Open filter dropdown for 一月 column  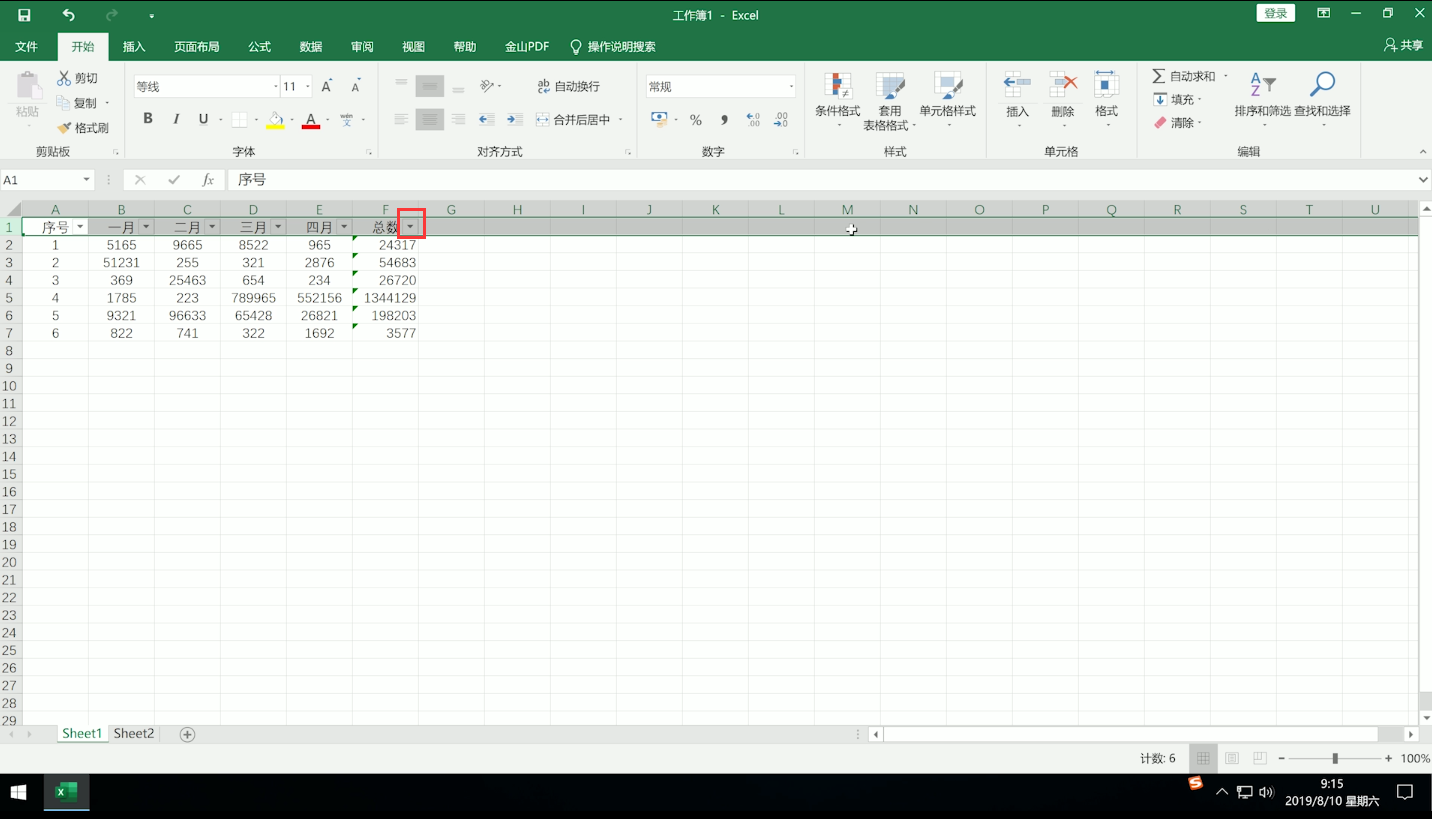pyautogui.click(x=146, y=227)
